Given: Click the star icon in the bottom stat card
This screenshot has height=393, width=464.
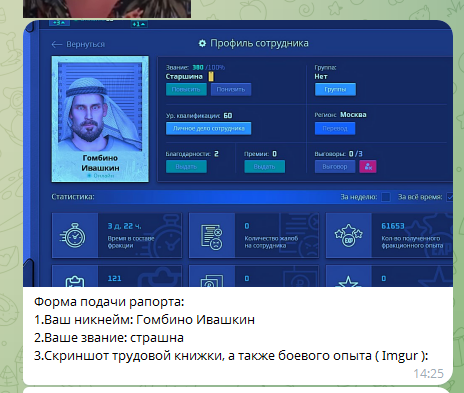Looking at the screenshot, I should click(348, 282).
